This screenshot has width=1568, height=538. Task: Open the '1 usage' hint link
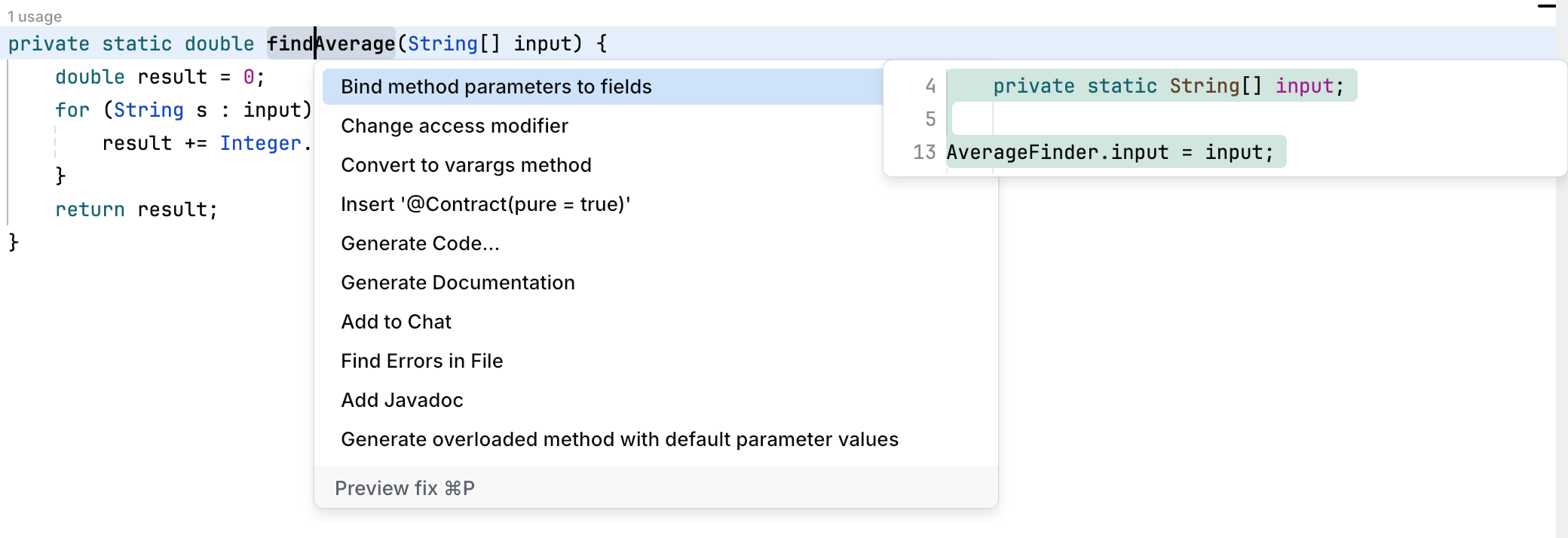pos(35,16)
